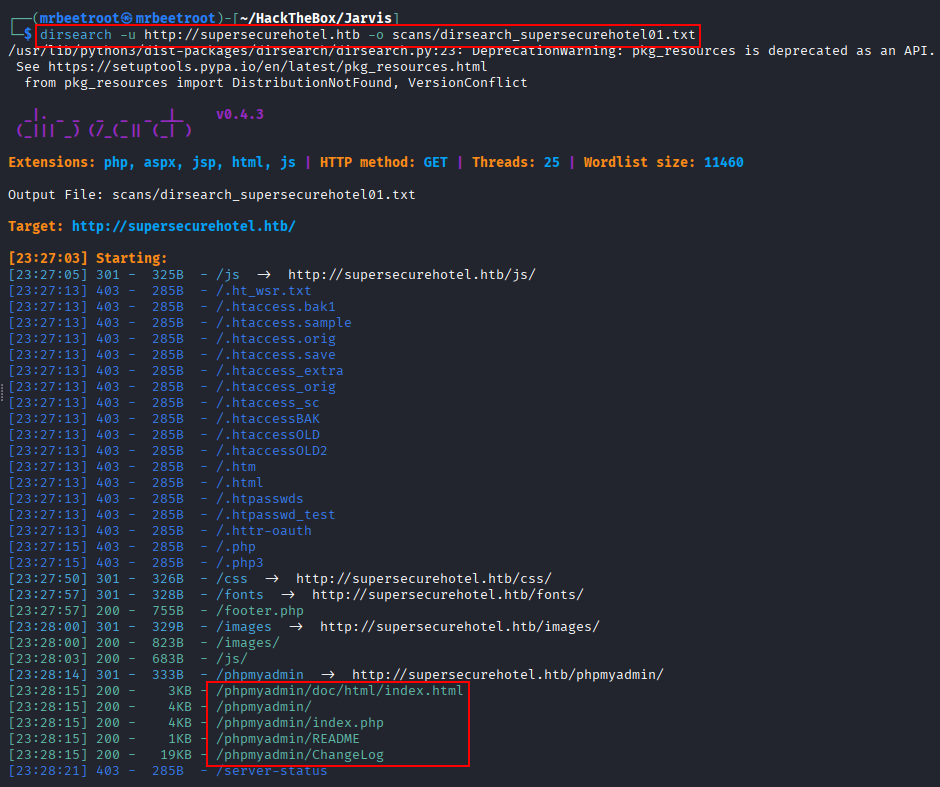The image size is (940, 787).
Task: Click the /phpmyadmin/doc/html/index.html path
Action: point(339,690)
